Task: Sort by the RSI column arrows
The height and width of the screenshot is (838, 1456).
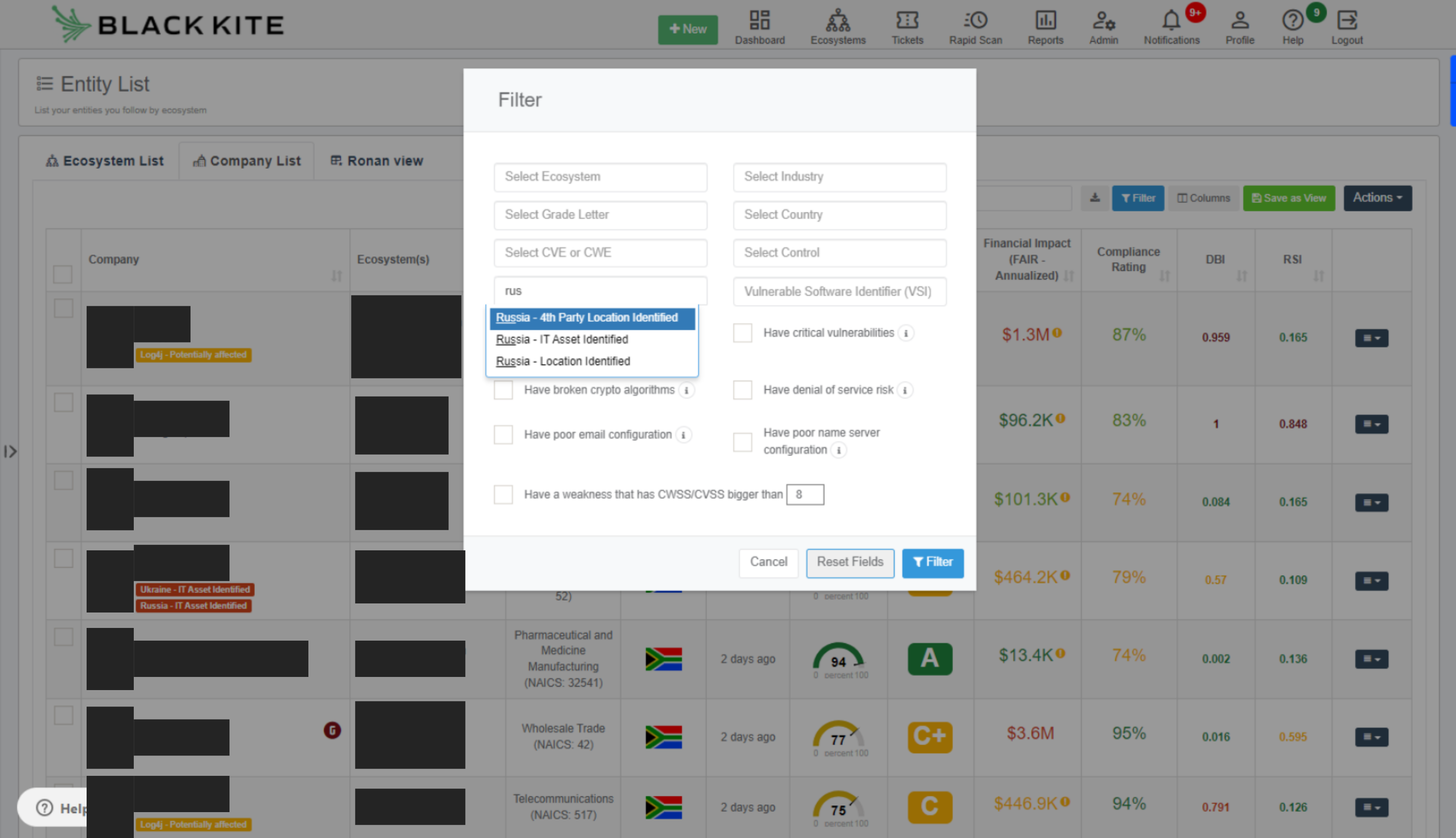Action: pos(1318,276)
